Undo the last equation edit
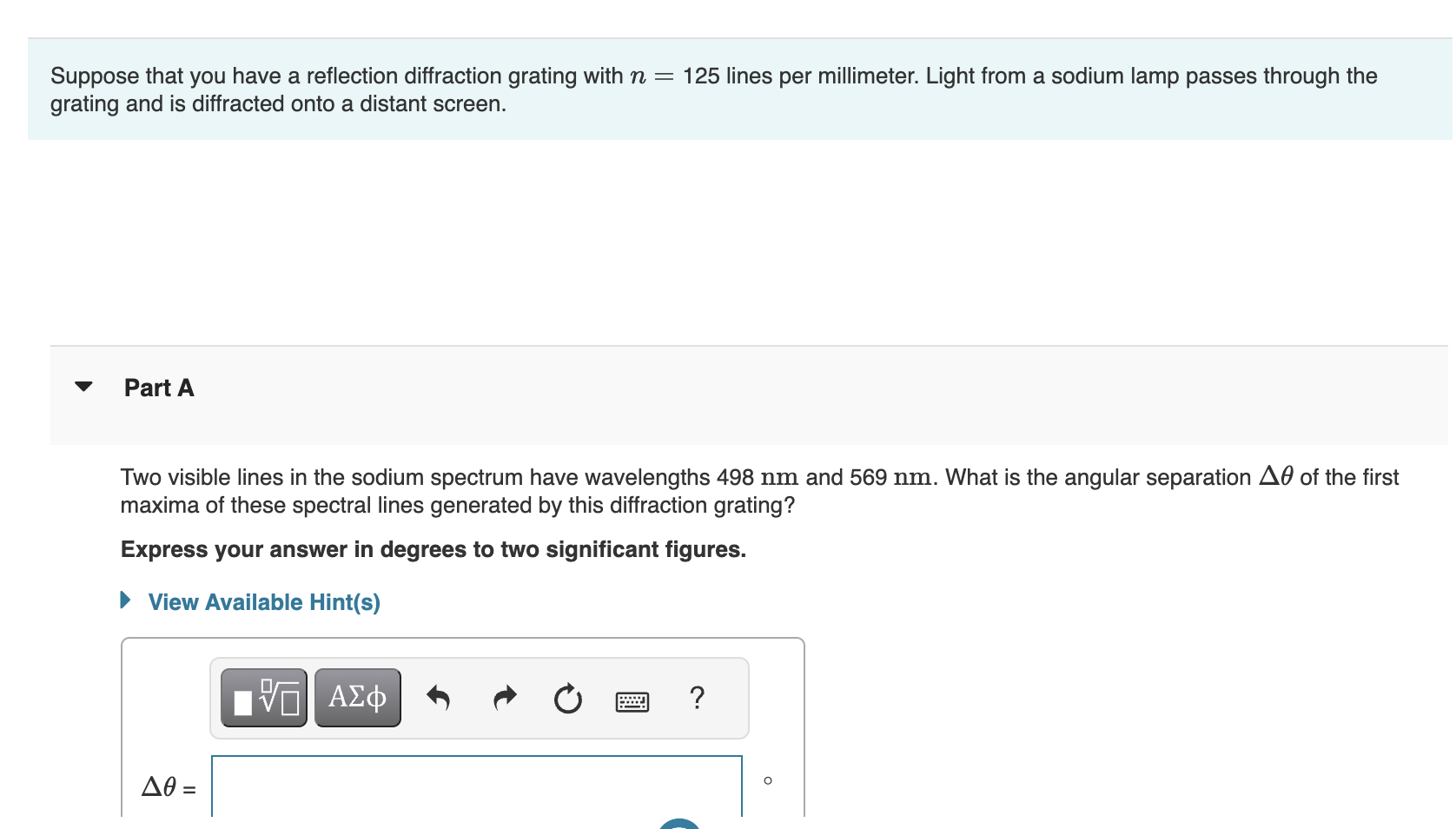The width and height of the screenshot is (1456, 829). coord(439,698)
